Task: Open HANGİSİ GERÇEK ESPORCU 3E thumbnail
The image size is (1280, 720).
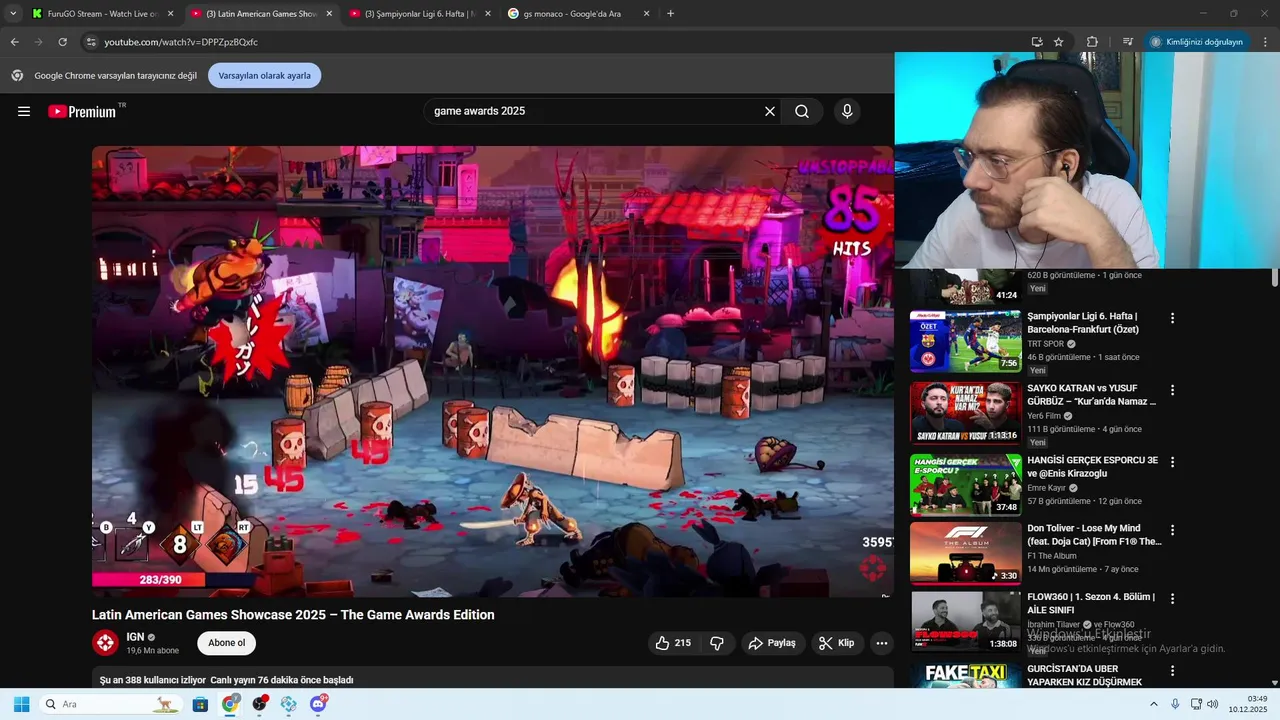Action: tap(965, 485)
